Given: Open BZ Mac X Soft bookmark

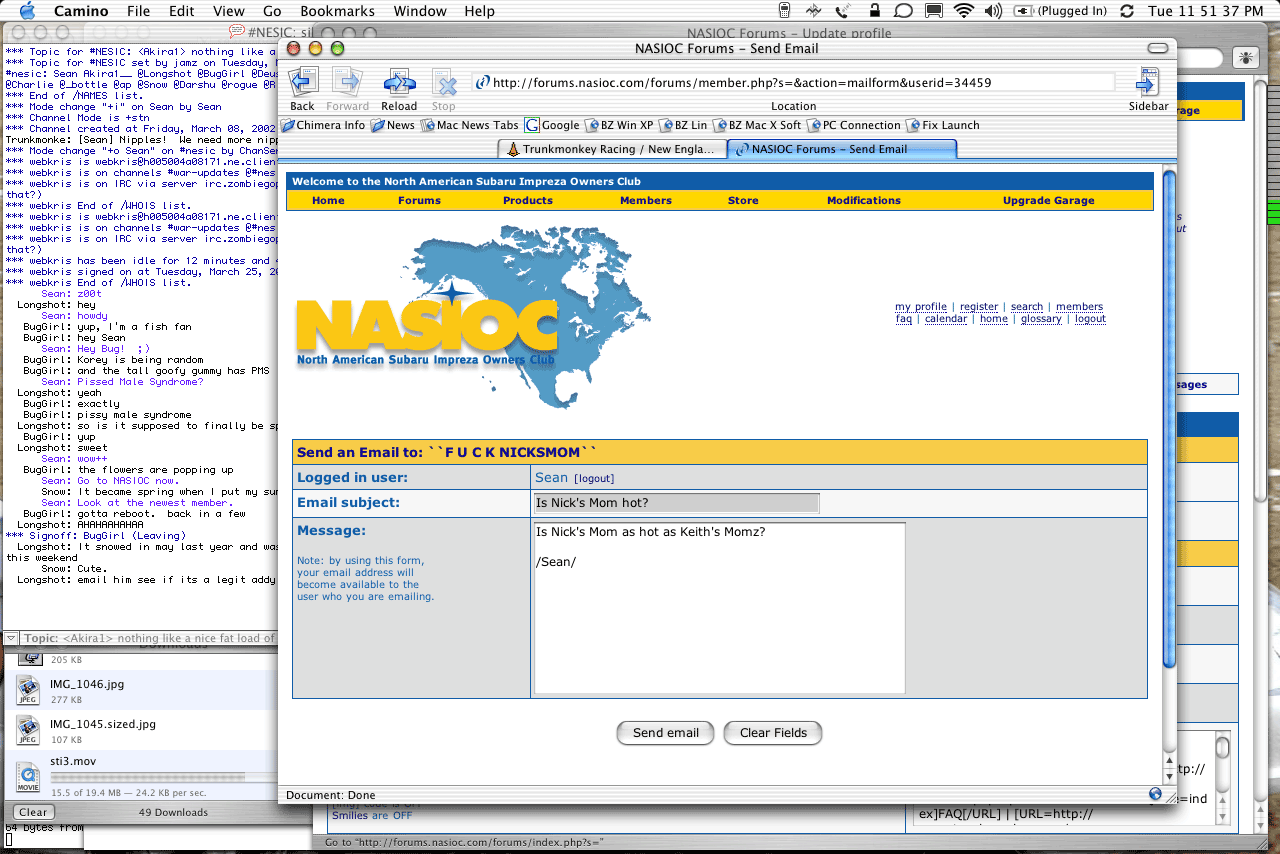Looking at the screenshot, I should (757, 125).
